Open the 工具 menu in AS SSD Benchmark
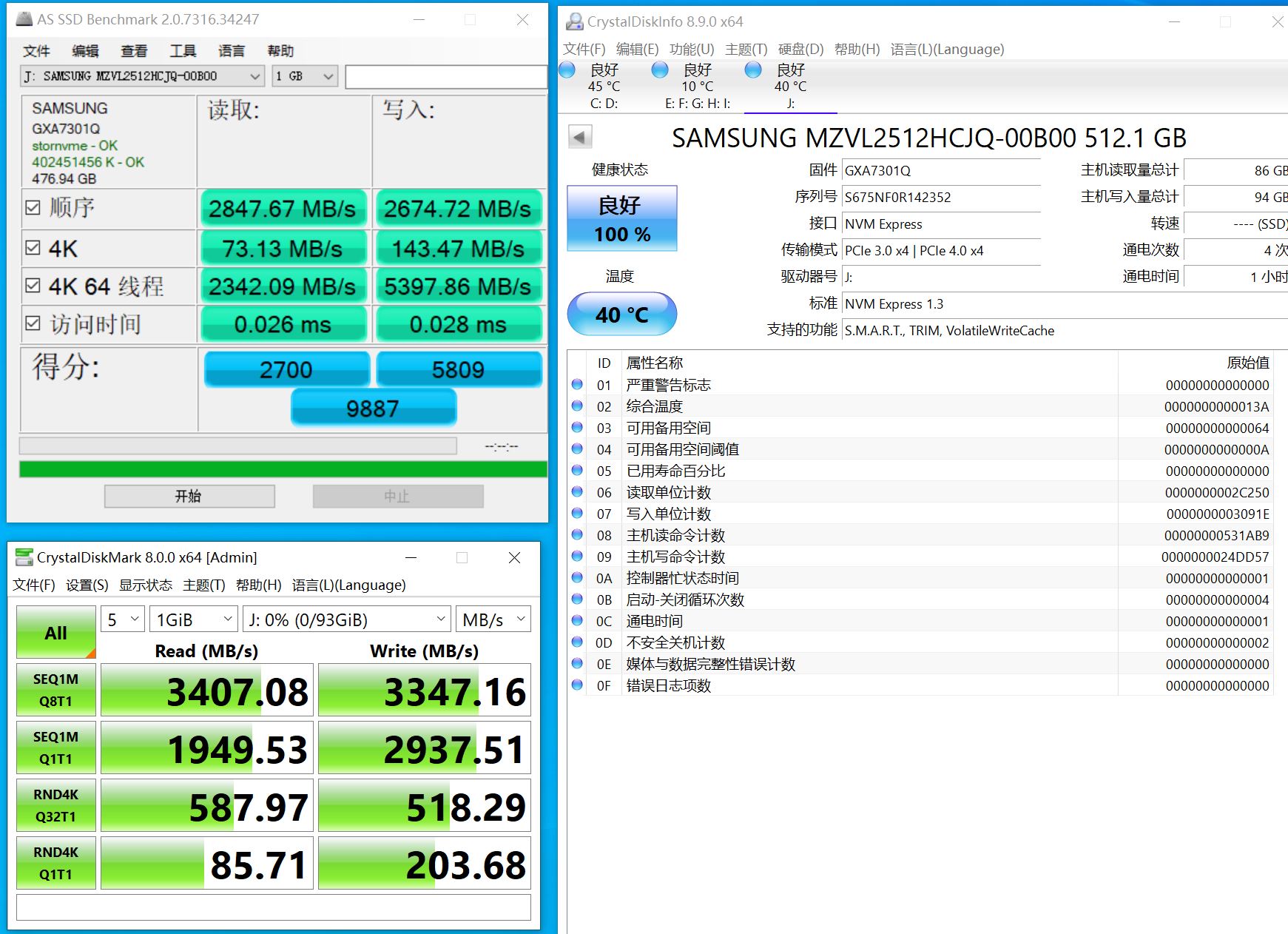 (183, 50)
